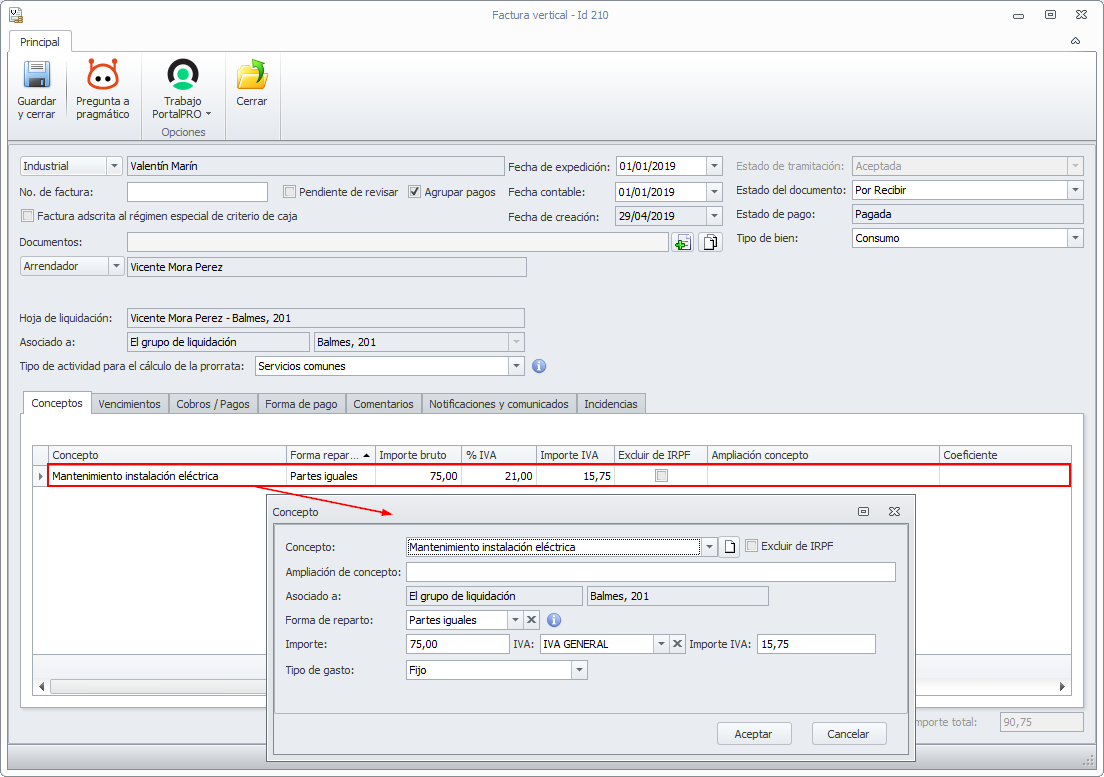
Task: Open the Forma de pago tab
Action: [x=301, y=404]
